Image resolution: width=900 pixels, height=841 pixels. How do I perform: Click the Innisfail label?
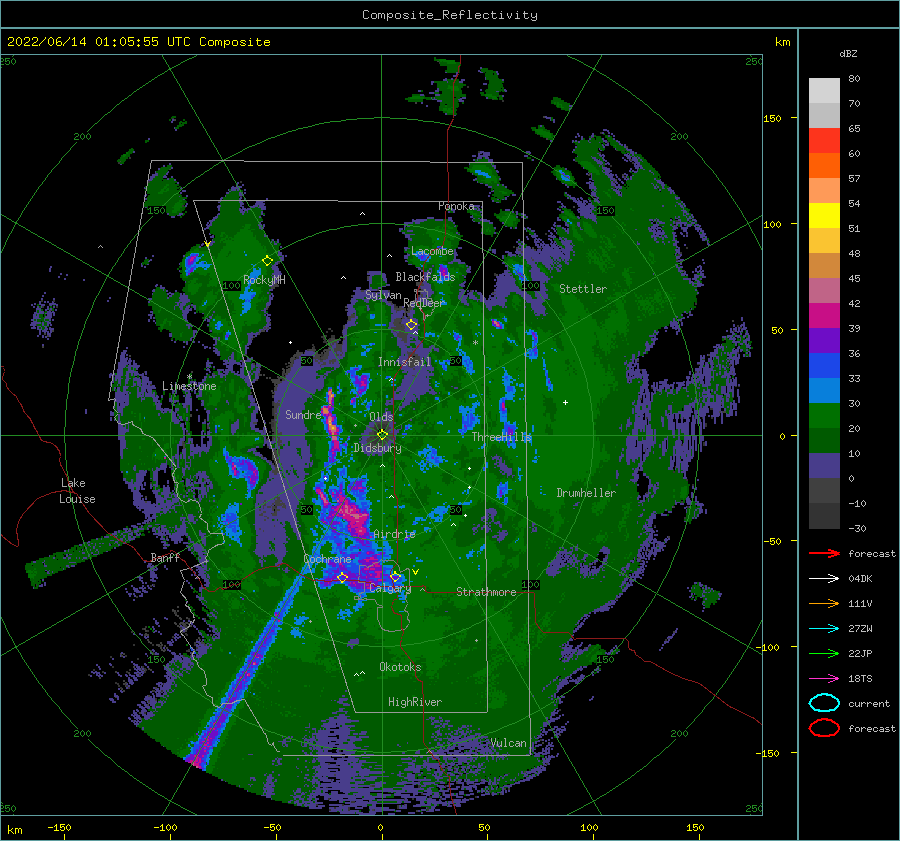tap(404, 362)
